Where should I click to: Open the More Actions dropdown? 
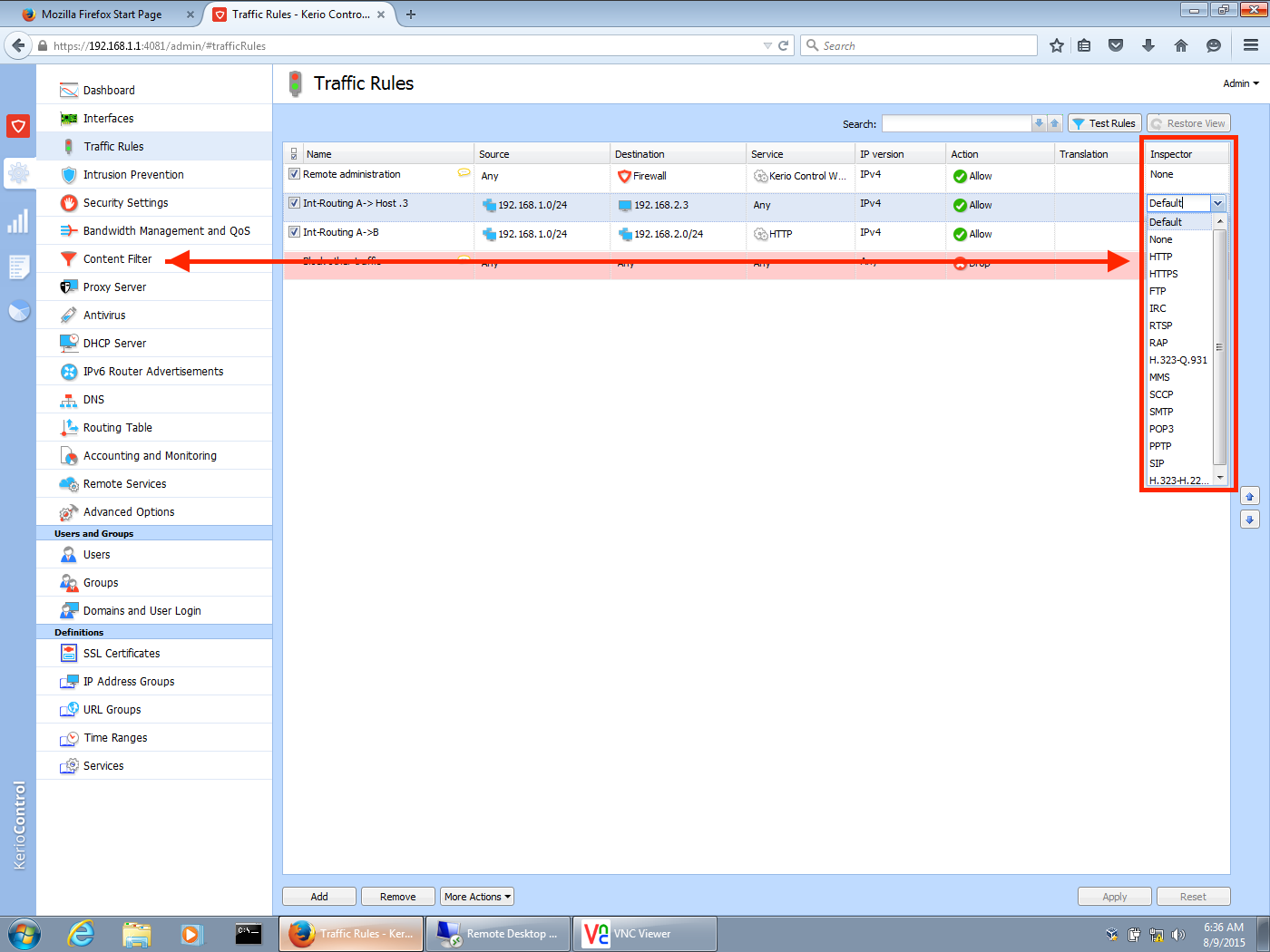pyautogui.click(x=477, y=897)
